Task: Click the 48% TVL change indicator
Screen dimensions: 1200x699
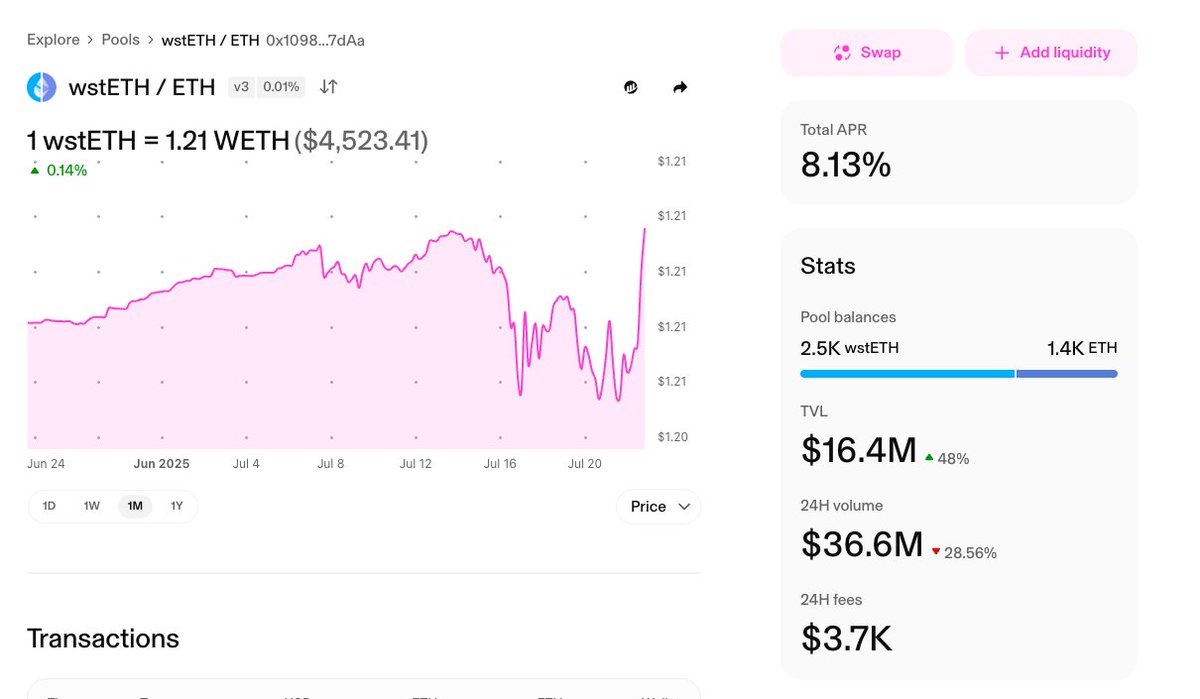Action: (947, 459)
